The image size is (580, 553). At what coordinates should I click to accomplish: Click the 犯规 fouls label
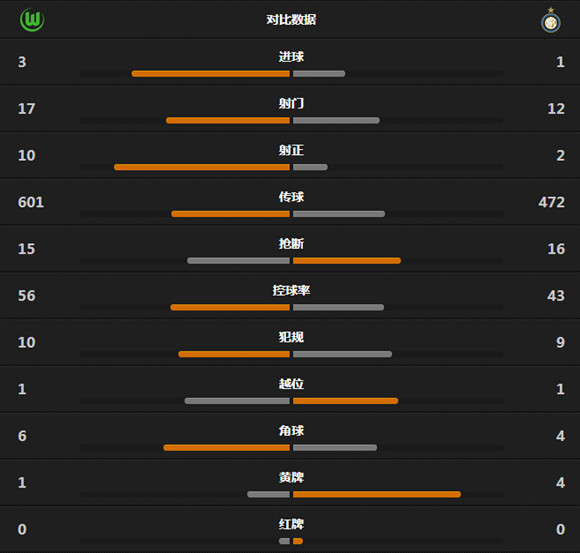291,337
